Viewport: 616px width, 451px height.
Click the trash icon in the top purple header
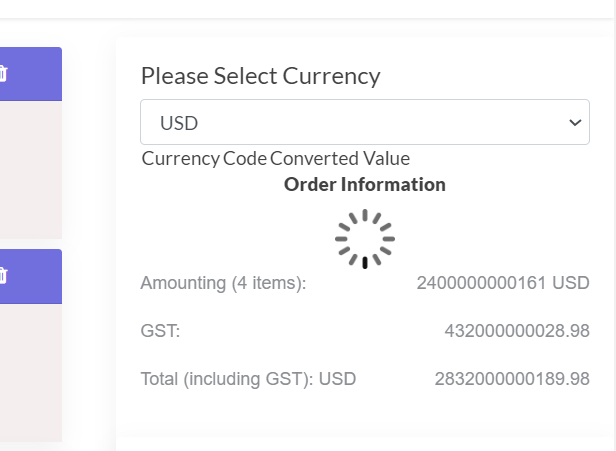pyautogui.click(x=4, y=73)
